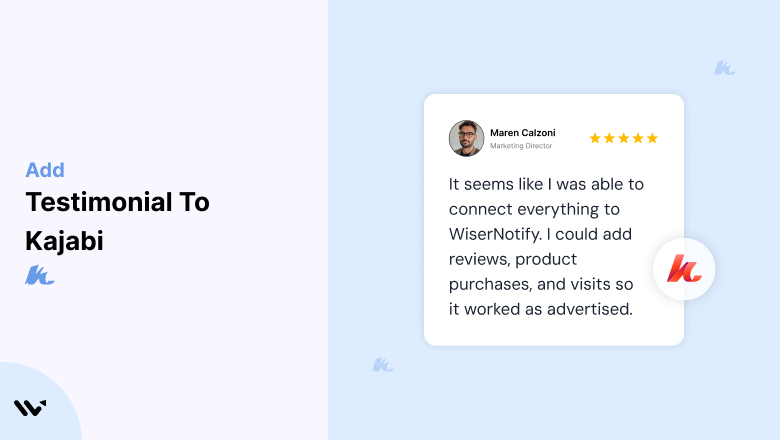
Task: Click the faint Kajabi icon at top right
Action: coord(724,68)
